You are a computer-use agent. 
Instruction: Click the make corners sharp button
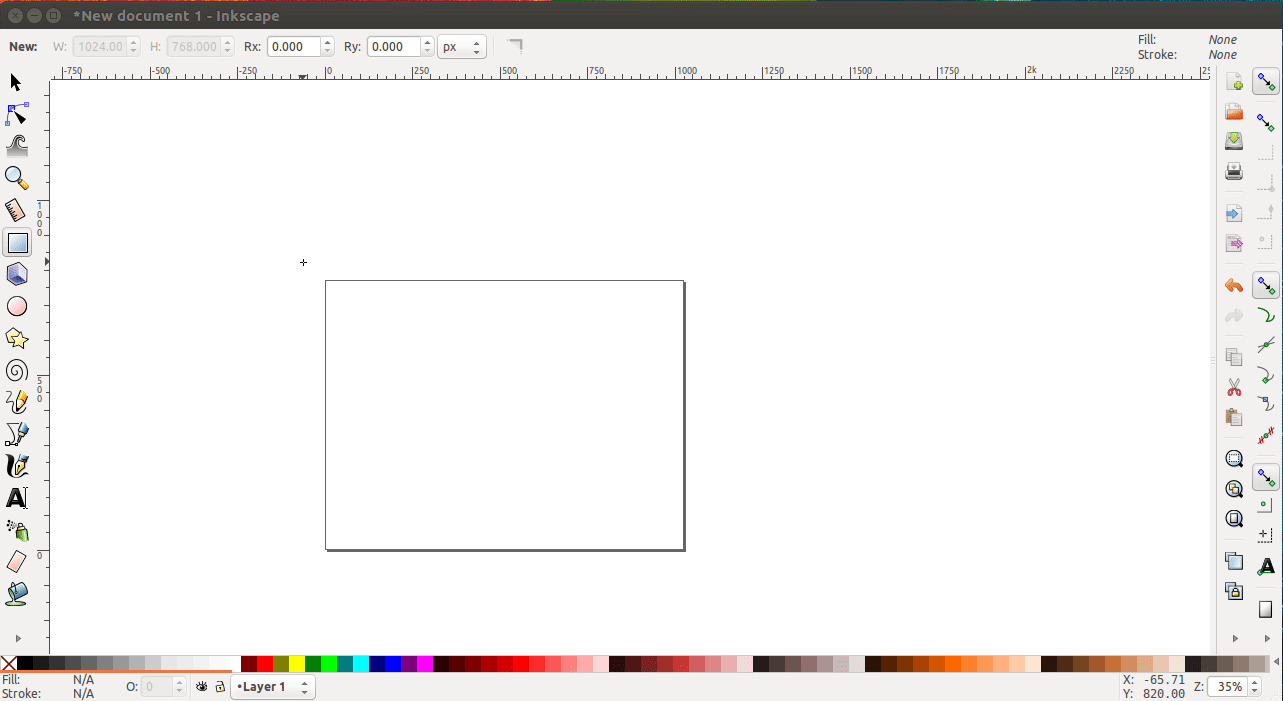pos(514,46)
